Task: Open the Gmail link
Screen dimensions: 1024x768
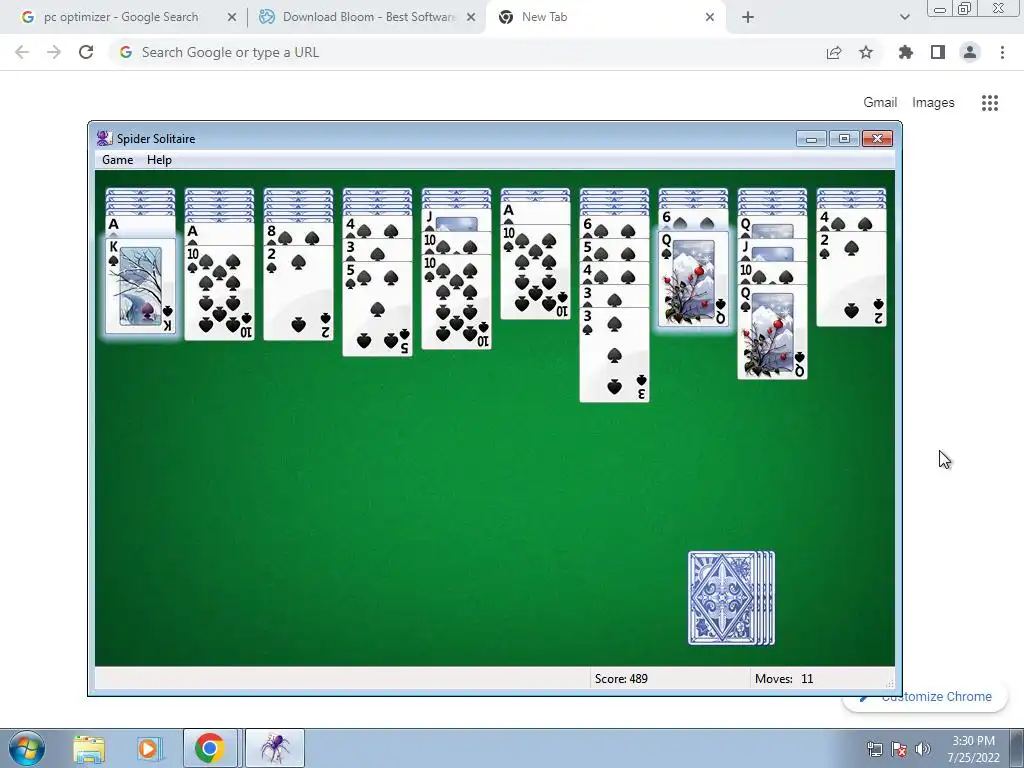Action: coord(880,103)
